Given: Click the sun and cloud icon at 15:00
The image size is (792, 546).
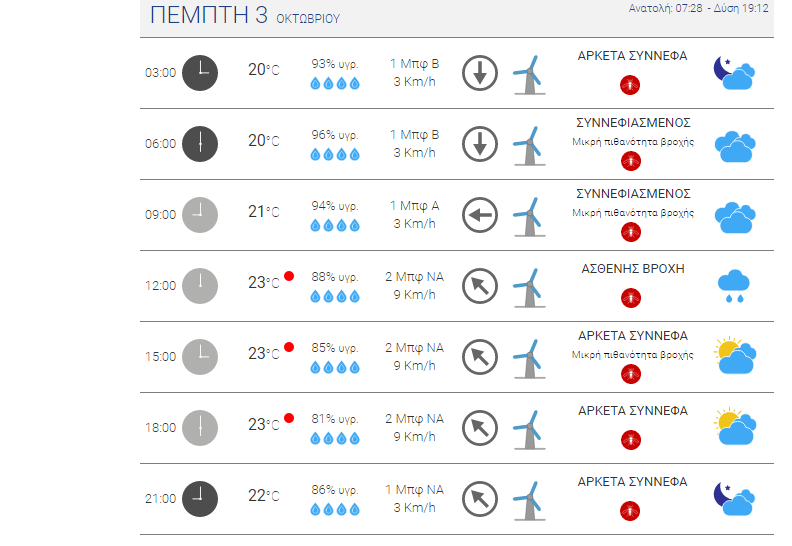Looking at the screenshot, I should [x=735, y=356].
